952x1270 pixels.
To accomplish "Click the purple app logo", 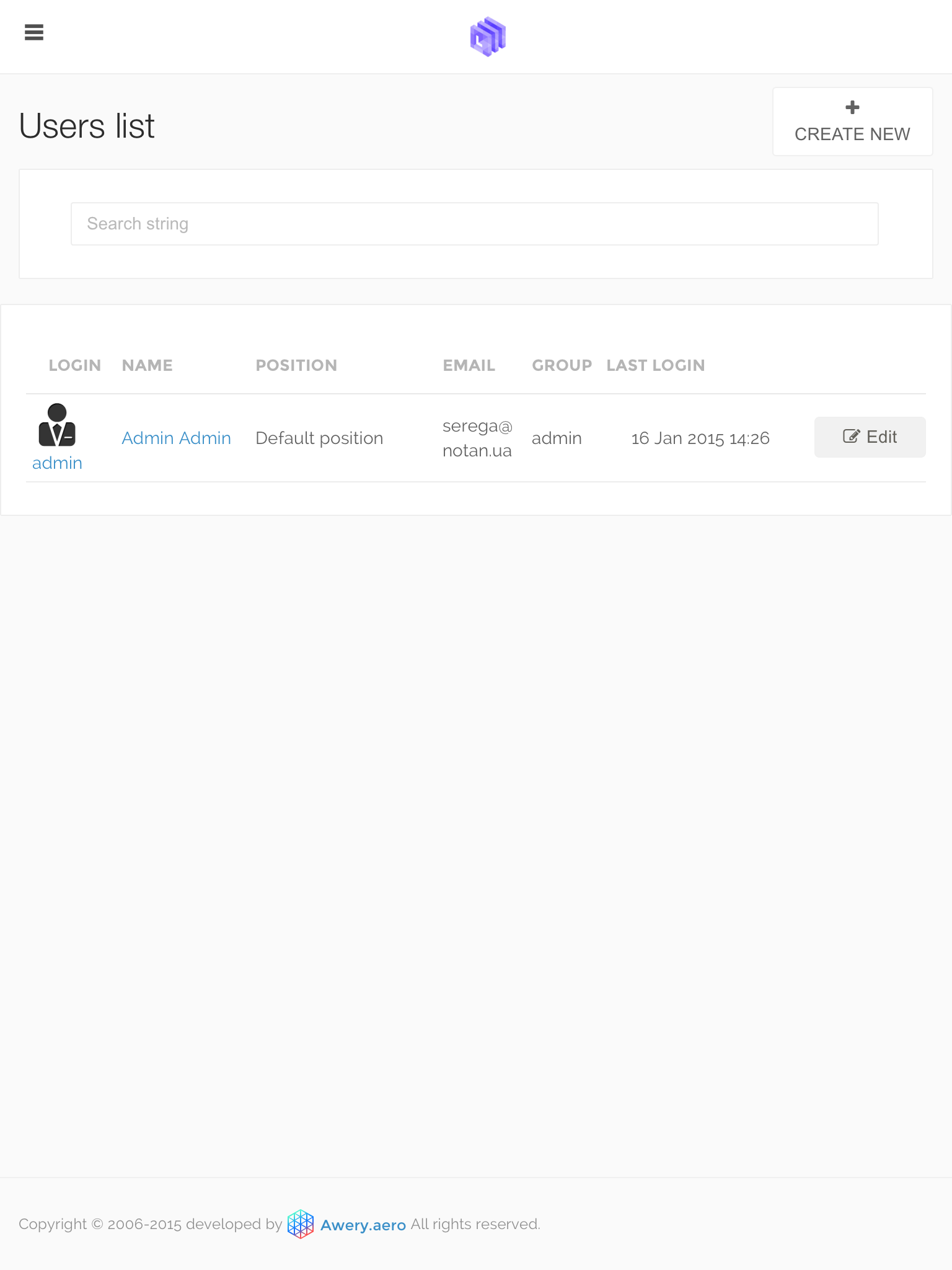I will 488,37.
